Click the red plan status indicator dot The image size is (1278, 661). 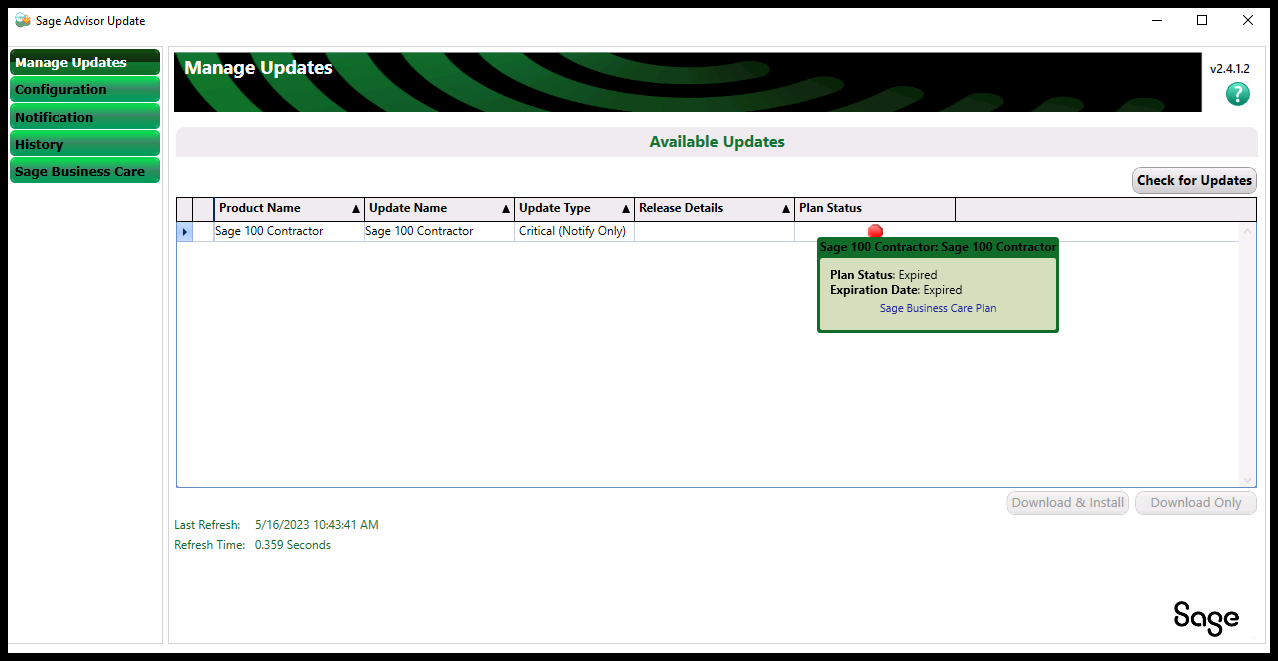[x=875, y=231]
